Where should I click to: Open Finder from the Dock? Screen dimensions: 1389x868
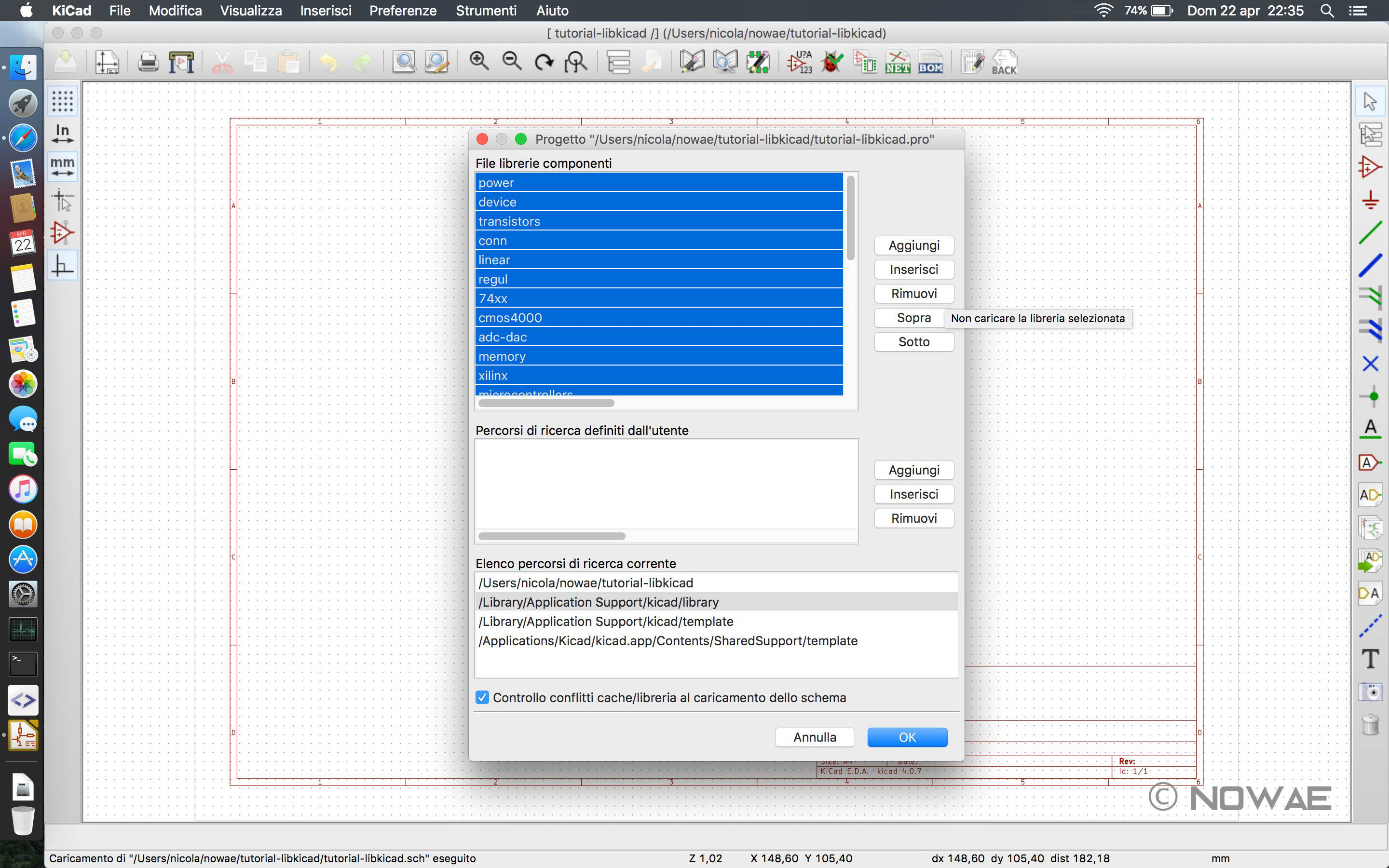[23, 68]
